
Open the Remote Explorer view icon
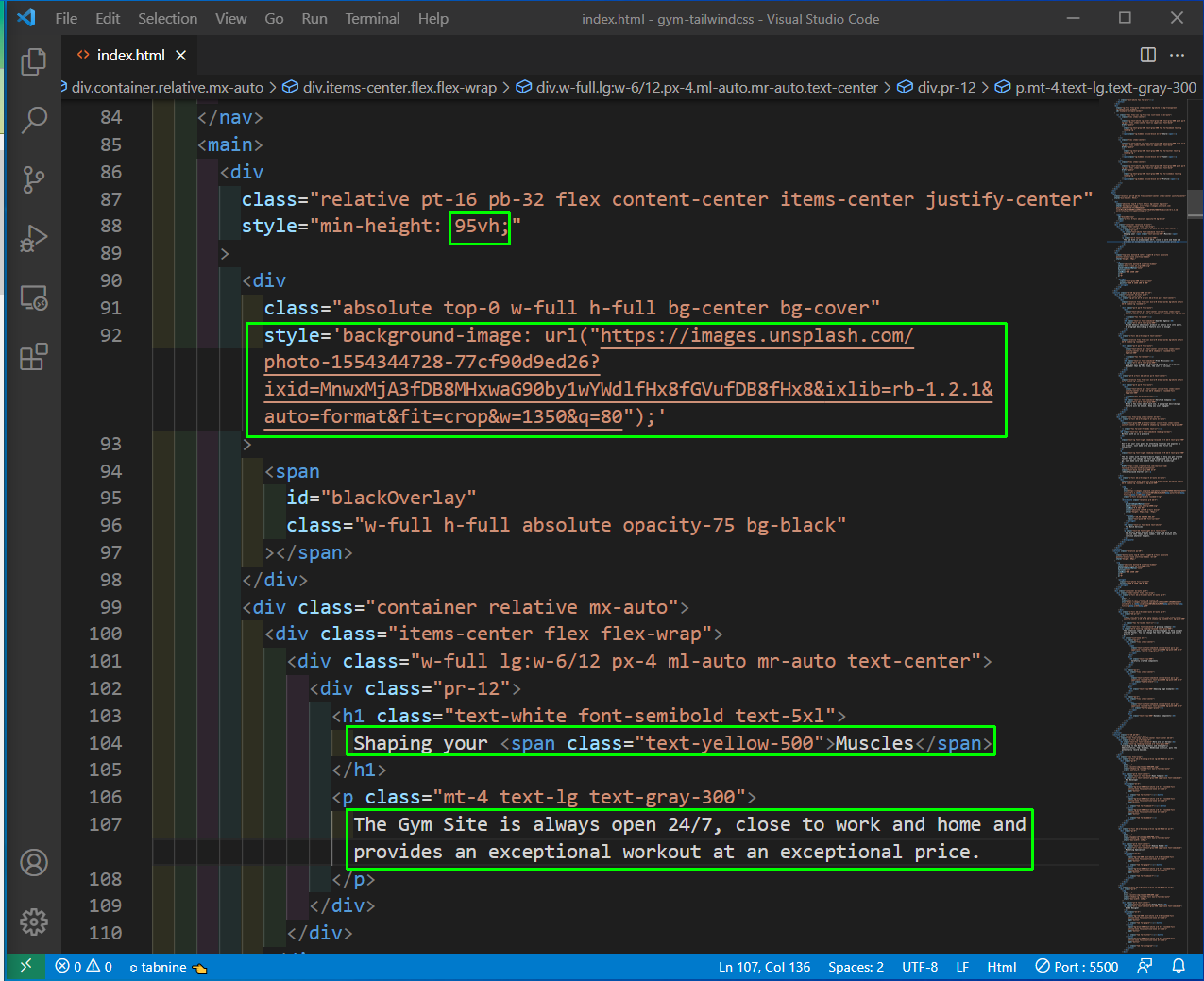tap(34, 298)
